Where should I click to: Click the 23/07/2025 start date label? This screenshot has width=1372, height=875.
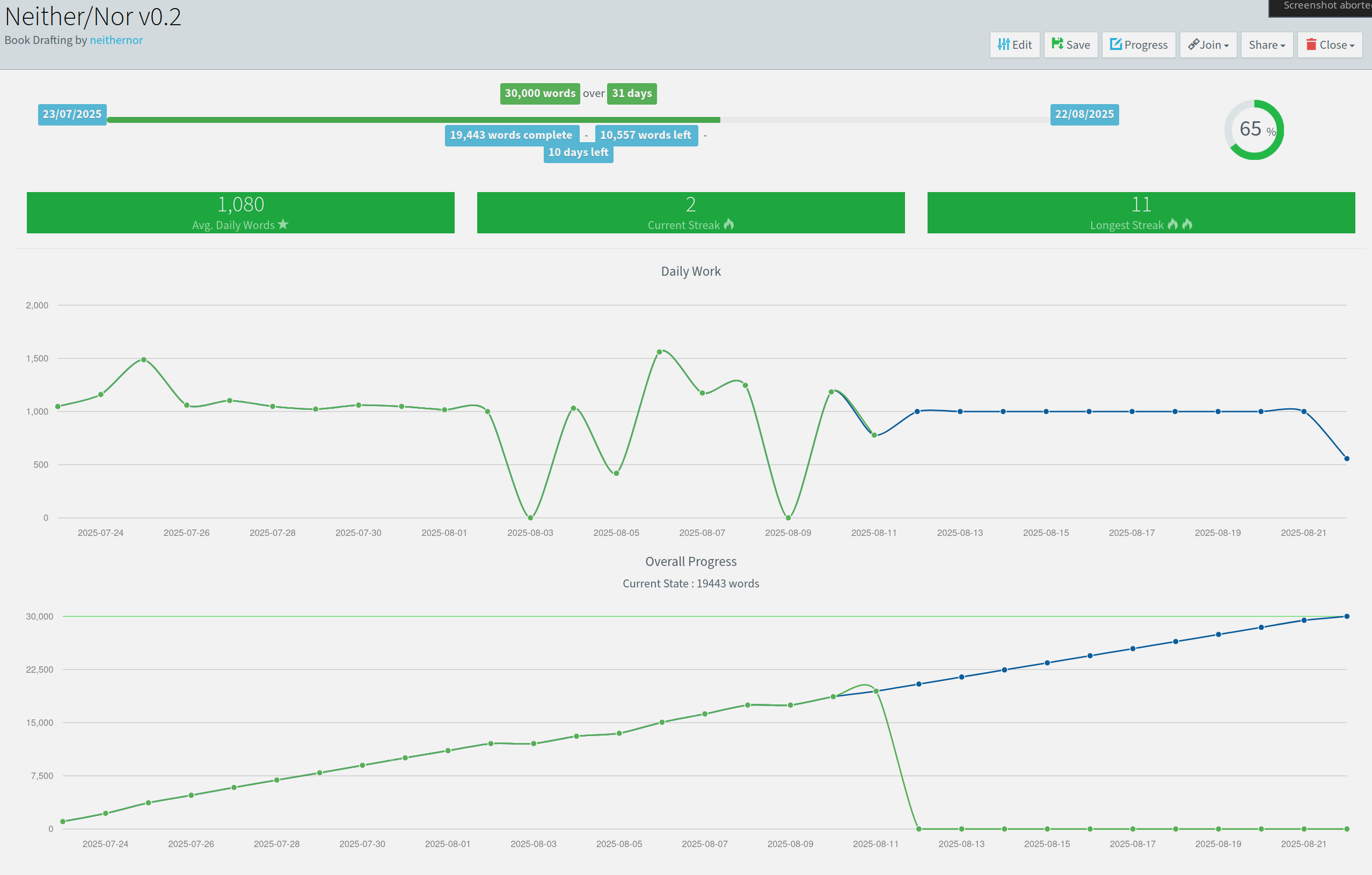coord(72,114)
